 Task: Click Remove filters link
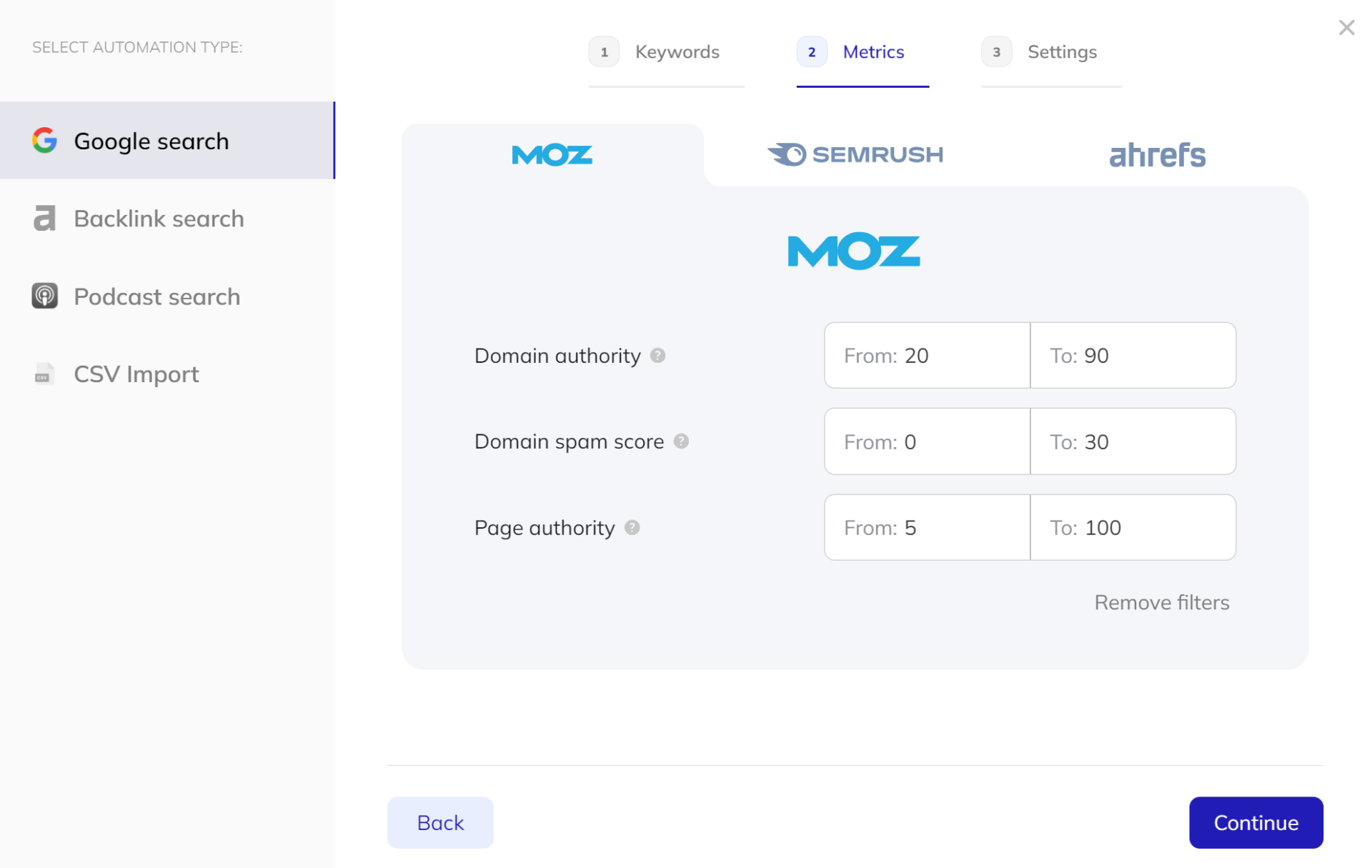point(1162,602)
